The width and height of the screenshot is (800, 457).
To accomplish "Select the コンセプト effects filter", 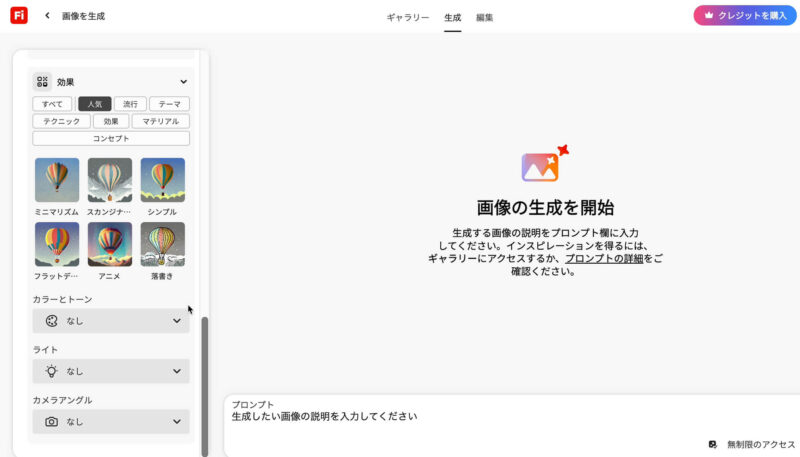I will coord(111,139).
